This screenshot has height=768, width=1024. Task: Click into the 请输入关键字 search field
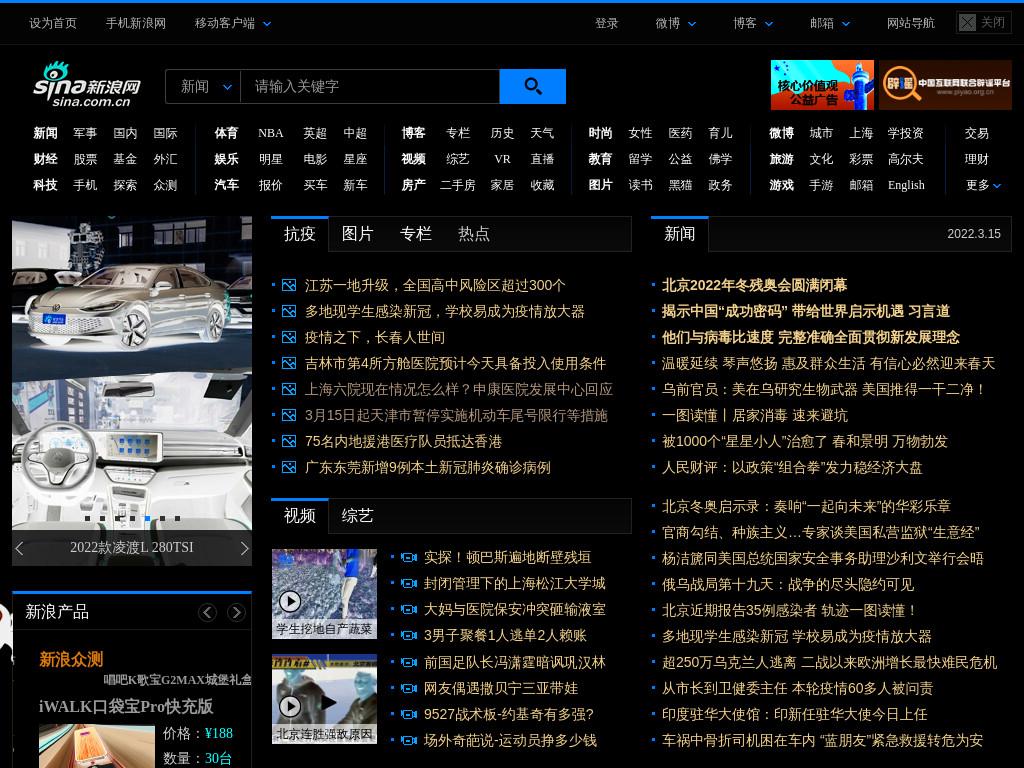pyautogui.click(x=370, y=86)
